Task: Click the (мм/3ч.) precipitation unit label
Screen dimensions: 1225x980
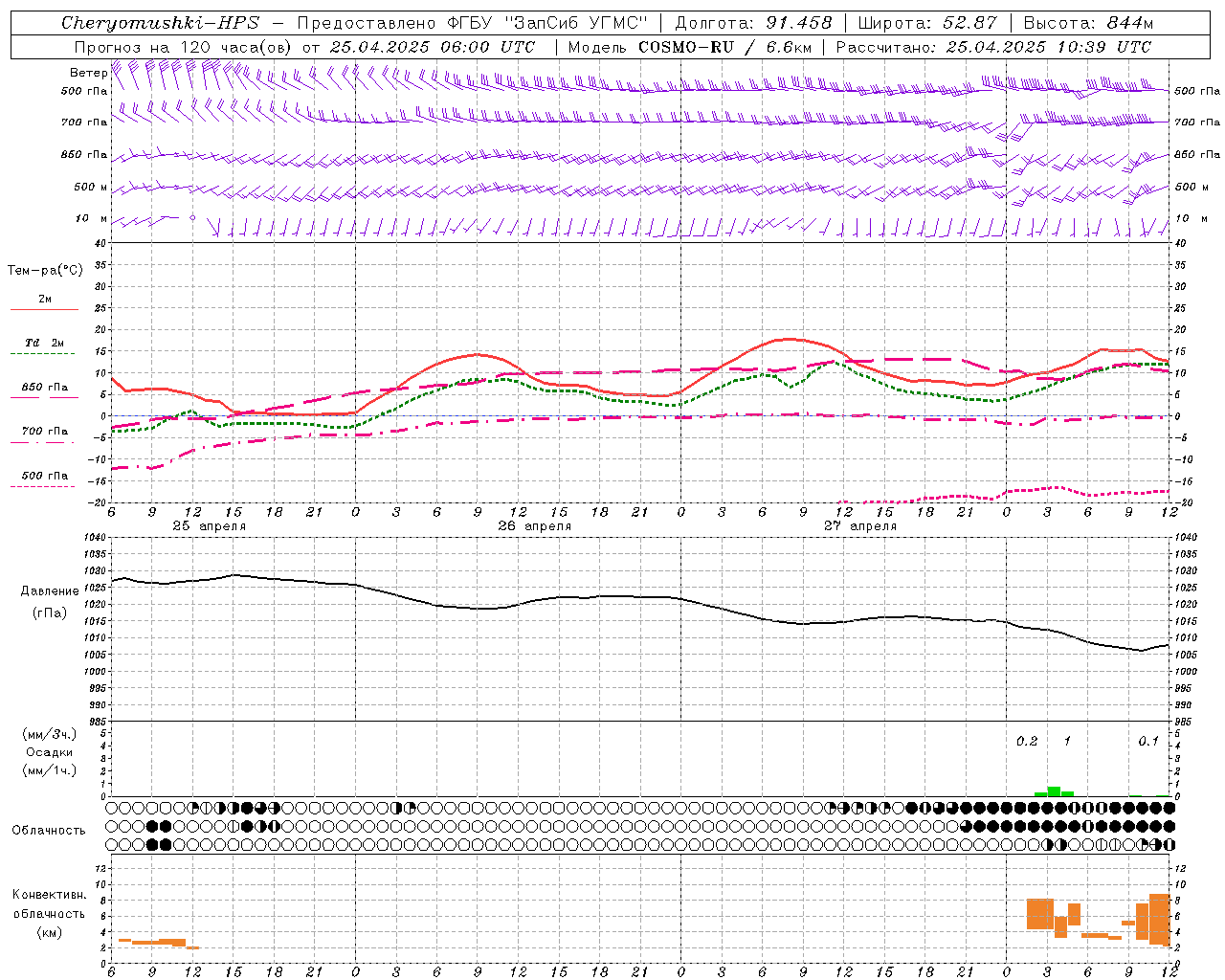Action: click(x=50, y=734)
